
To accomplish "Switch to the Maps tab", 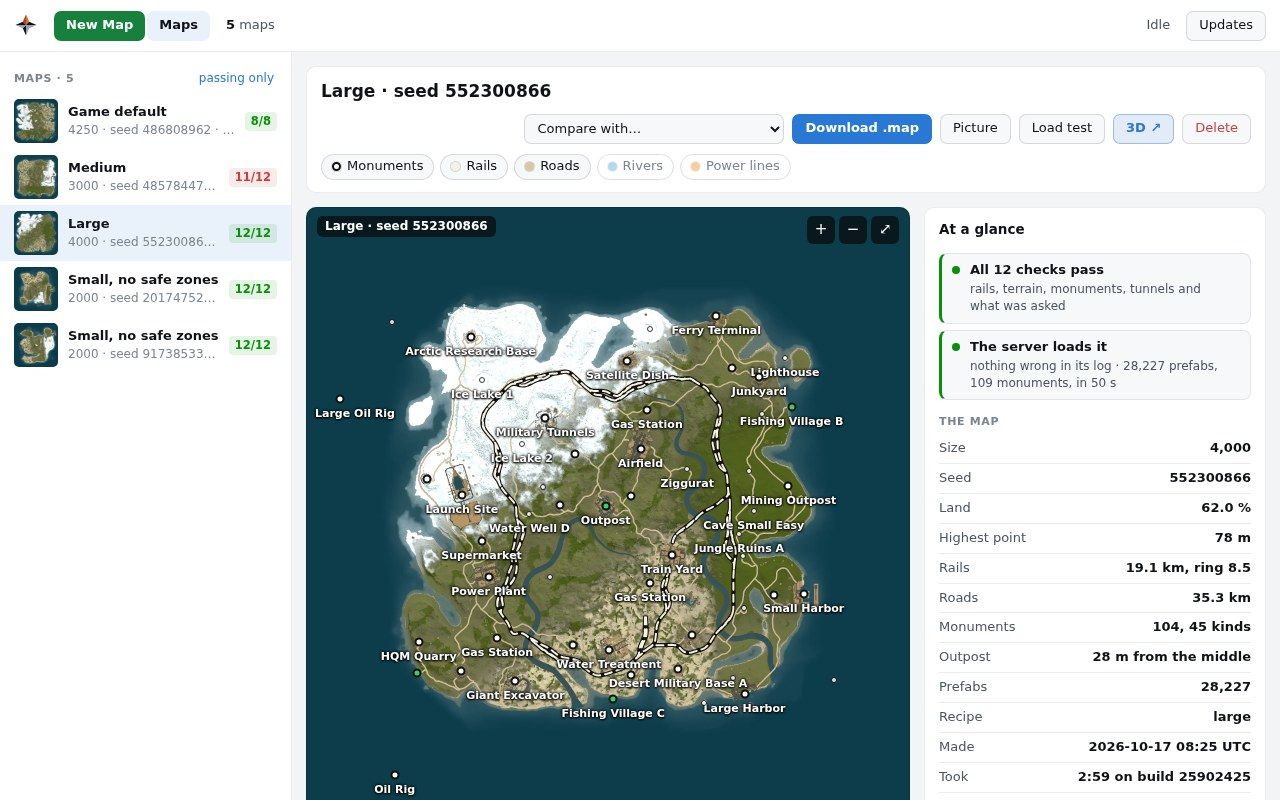I will (x=178, y=25).
